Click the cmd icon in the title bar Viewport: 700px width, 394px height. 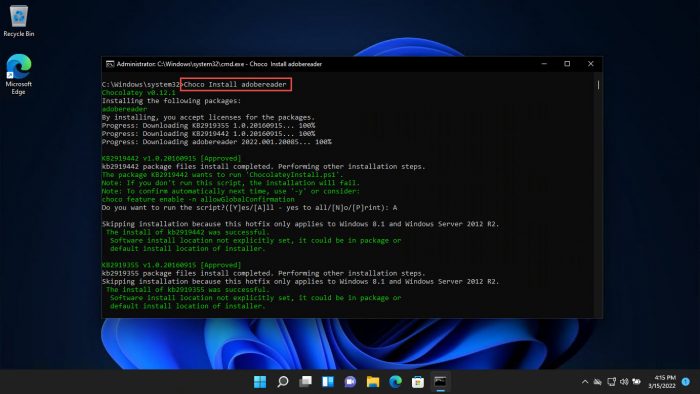coord(109,64)
